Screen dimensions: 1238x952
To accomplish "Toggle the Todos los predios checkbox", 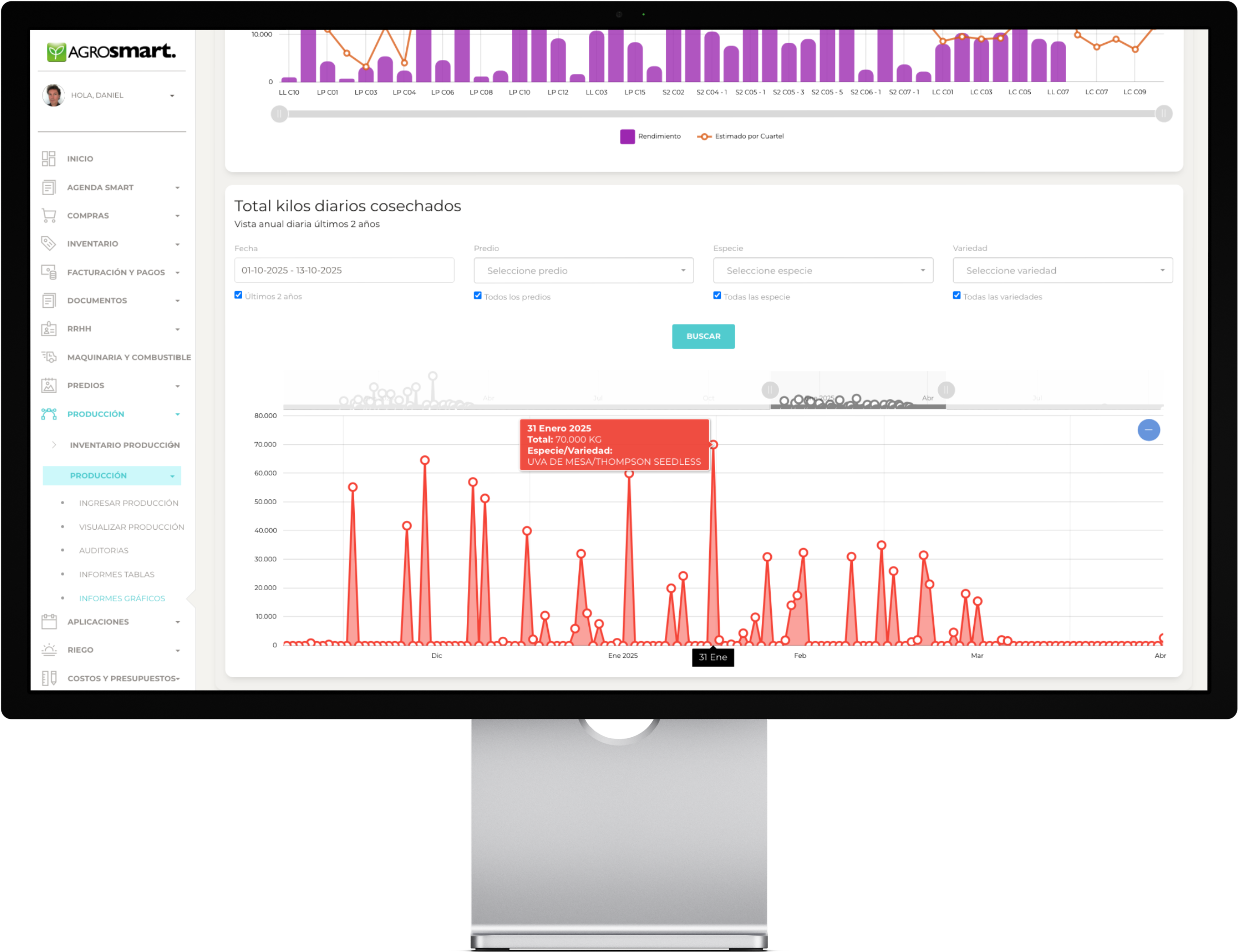I will pyautogui.click(x=478, y=296).
